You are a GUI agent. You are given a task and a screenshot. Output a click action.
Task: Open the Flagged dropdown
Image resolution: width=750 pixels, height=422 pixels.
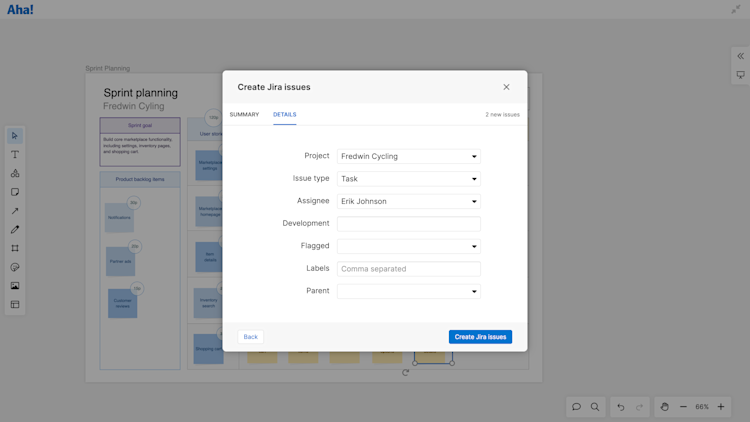[408, 246]
